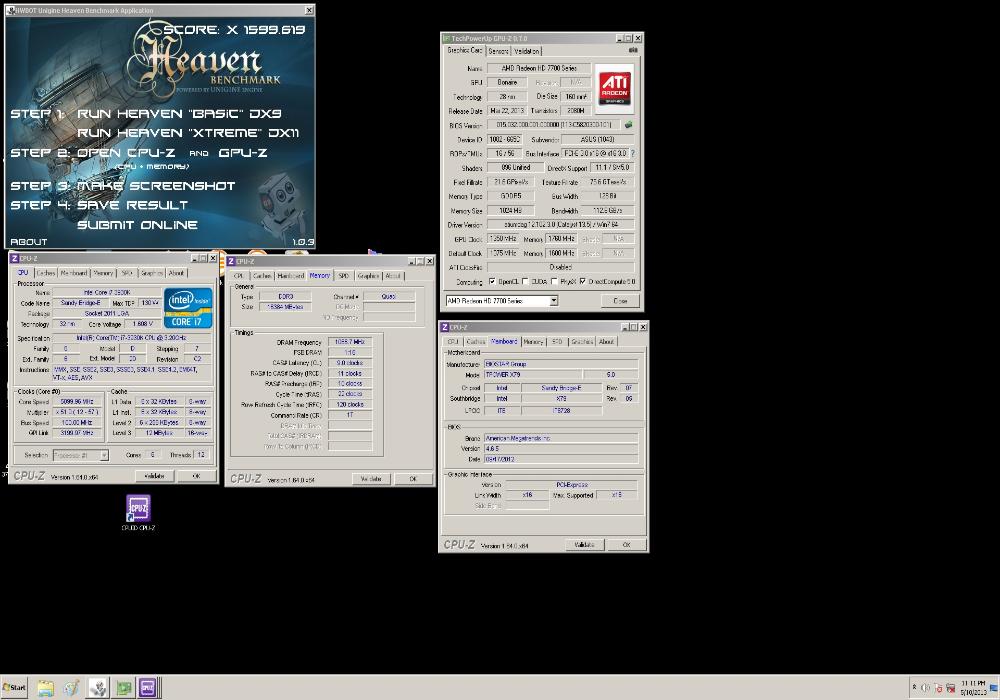Click the second quick-launch icon on the taskbar

pyautogui.click(x=71, y=688)
